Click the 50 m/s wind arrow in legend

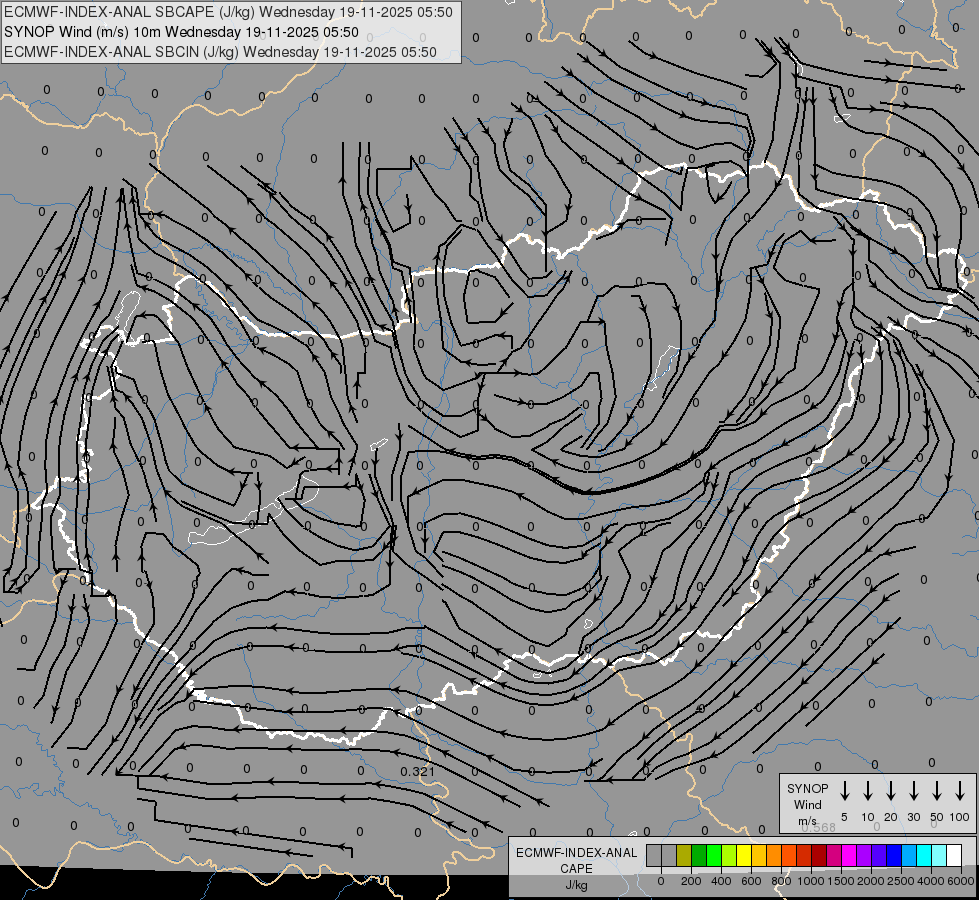[x=937, y=791]
